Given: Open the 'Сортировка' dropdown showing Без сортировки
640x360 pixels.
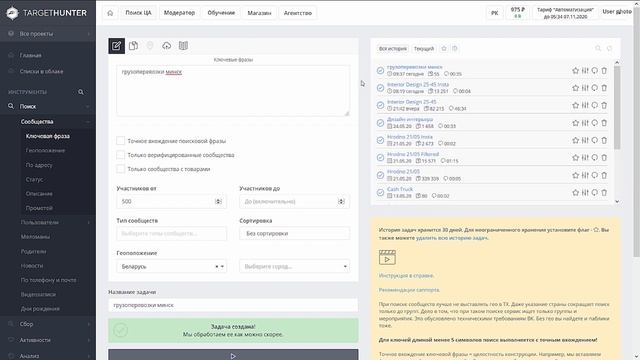Looking at the screenshot, I should click(x=294, y=233).
